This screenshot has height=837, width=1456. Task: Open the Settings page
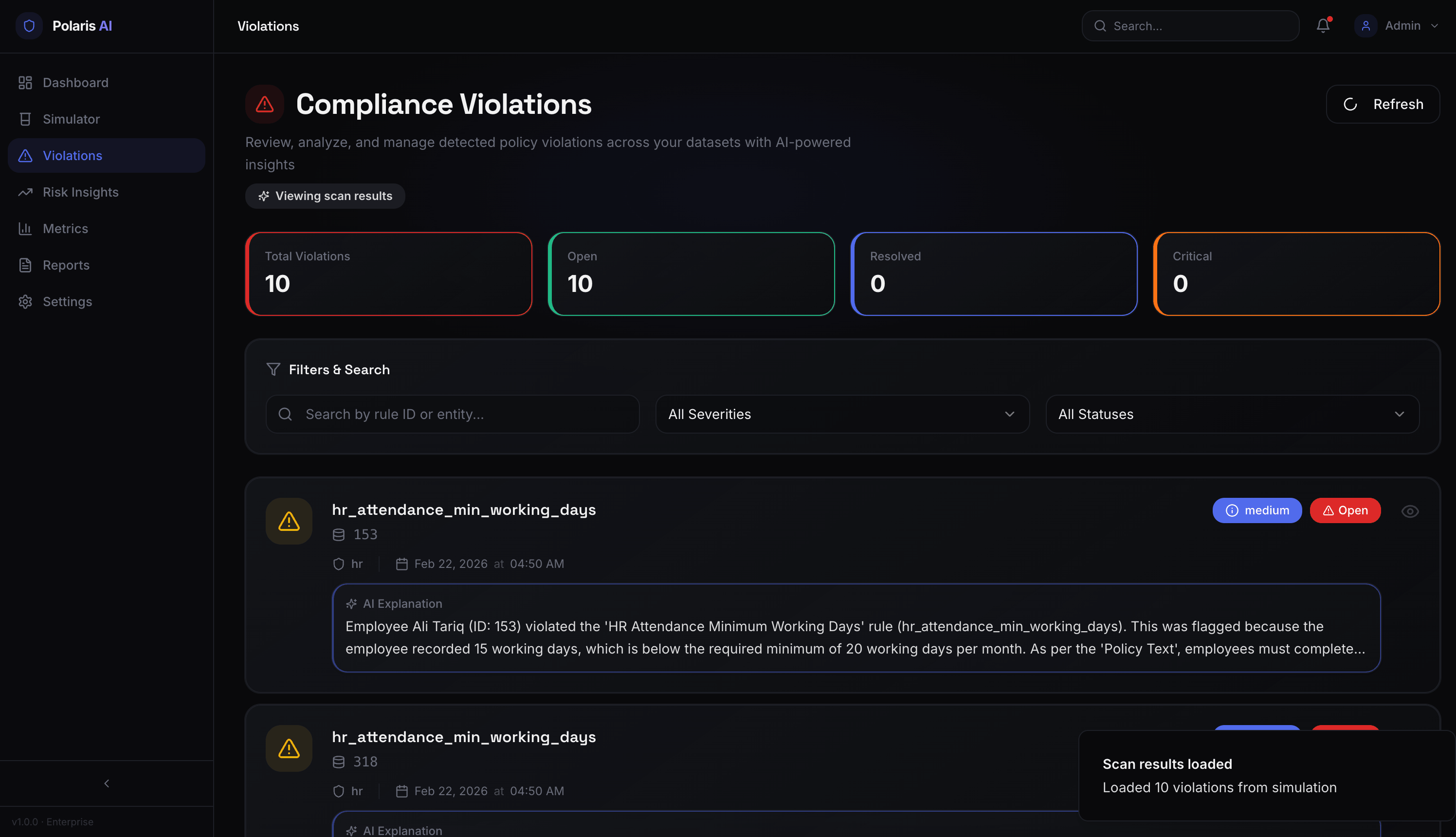pyautogui.click(x=107, y=301)
